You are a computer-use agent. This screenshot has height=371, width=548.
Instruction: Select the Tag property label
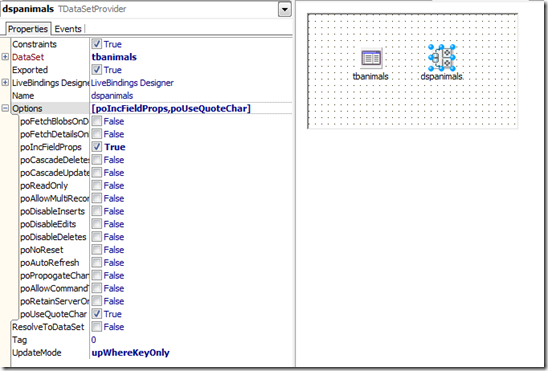(19, 340)
